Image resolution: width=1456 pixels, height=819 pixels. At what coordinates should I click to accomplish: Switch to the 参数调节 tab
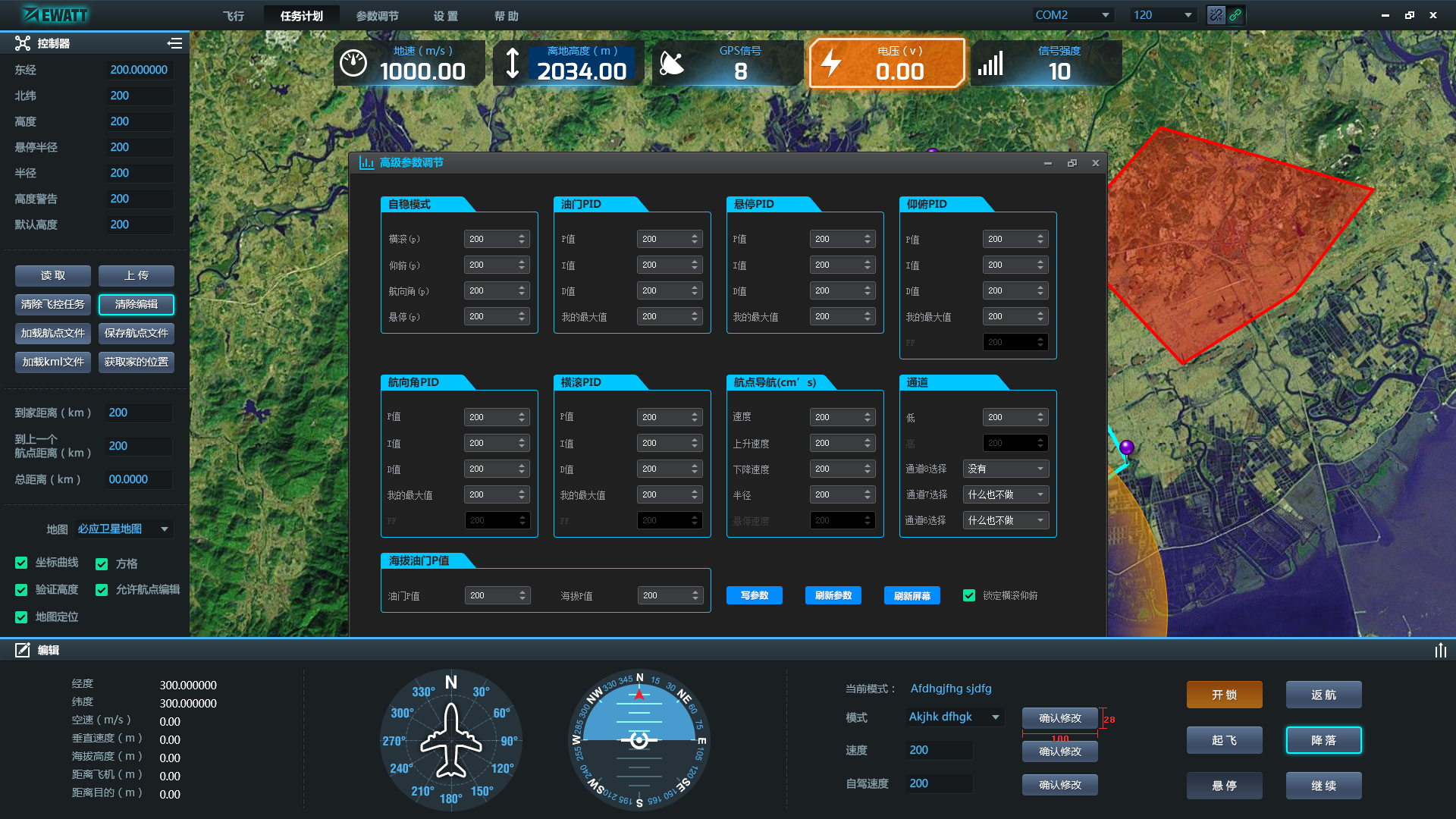coord(377,16)
